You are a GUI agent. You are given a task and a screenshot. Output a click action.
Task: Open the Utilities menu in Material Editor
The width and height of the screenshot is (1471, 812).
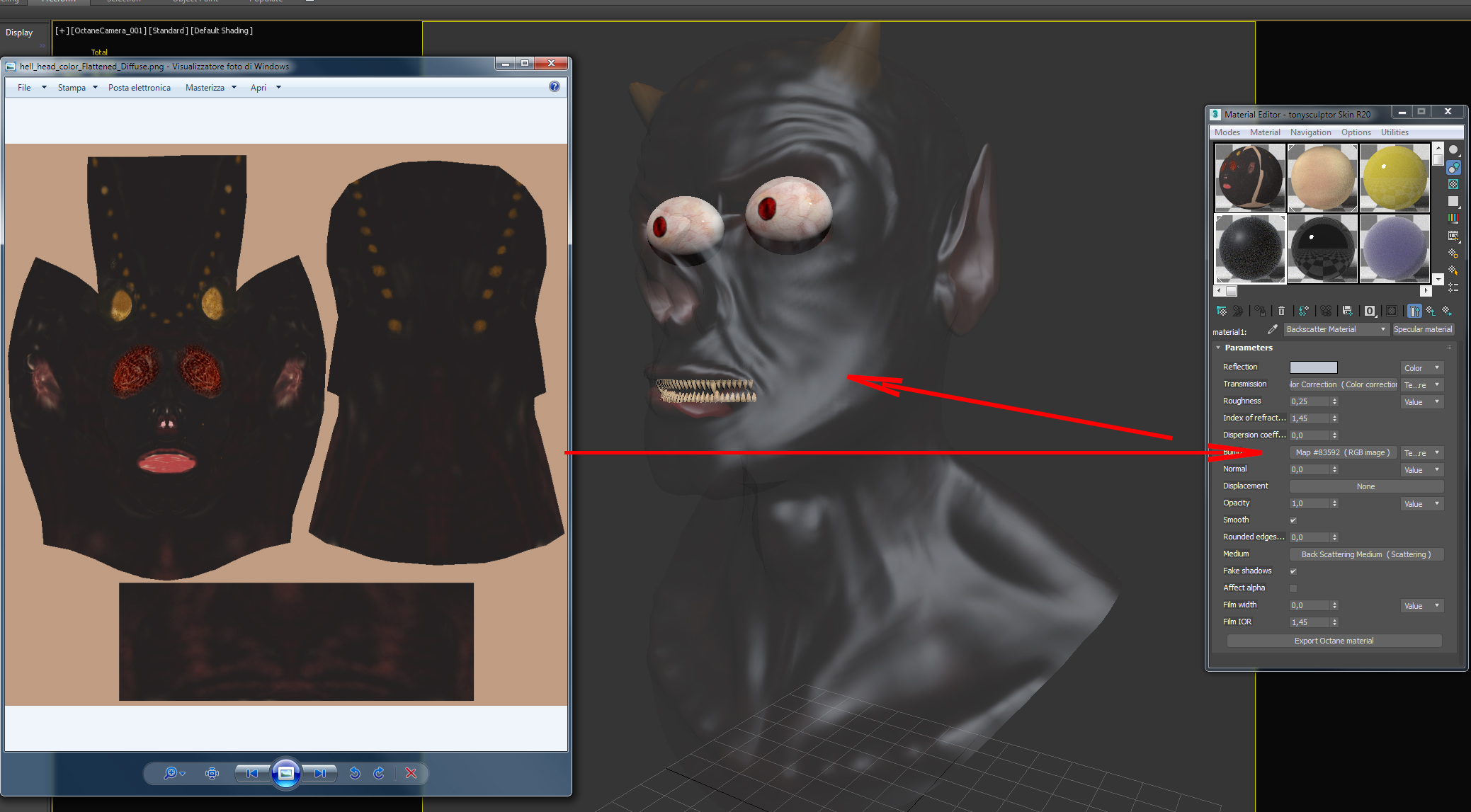(x=1394, y=132)
